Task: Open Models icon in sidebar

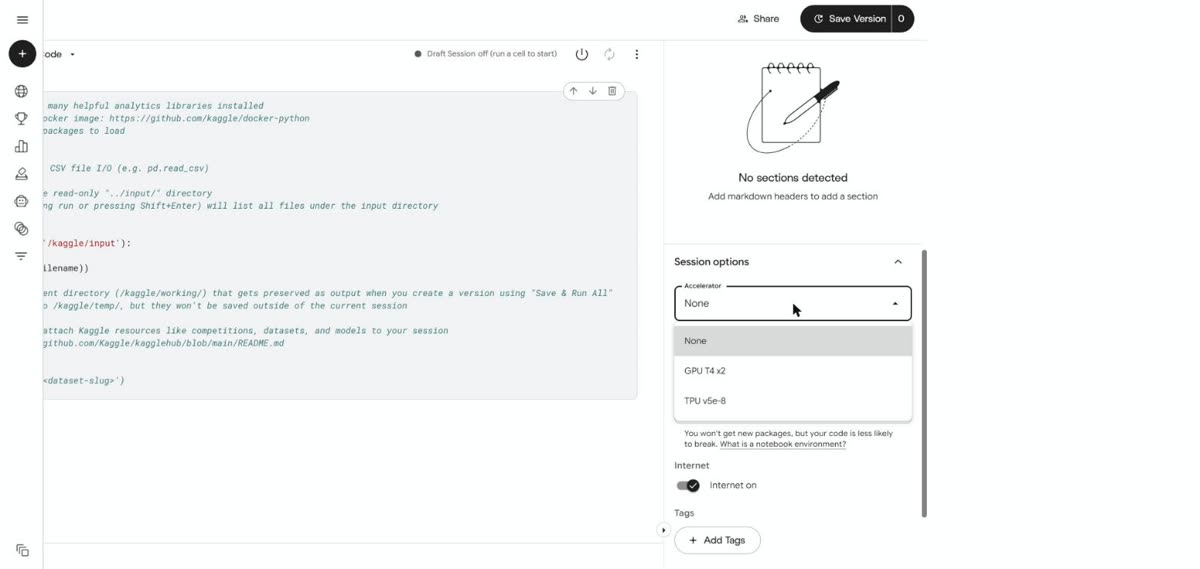Action: click(x=21, y=174)
